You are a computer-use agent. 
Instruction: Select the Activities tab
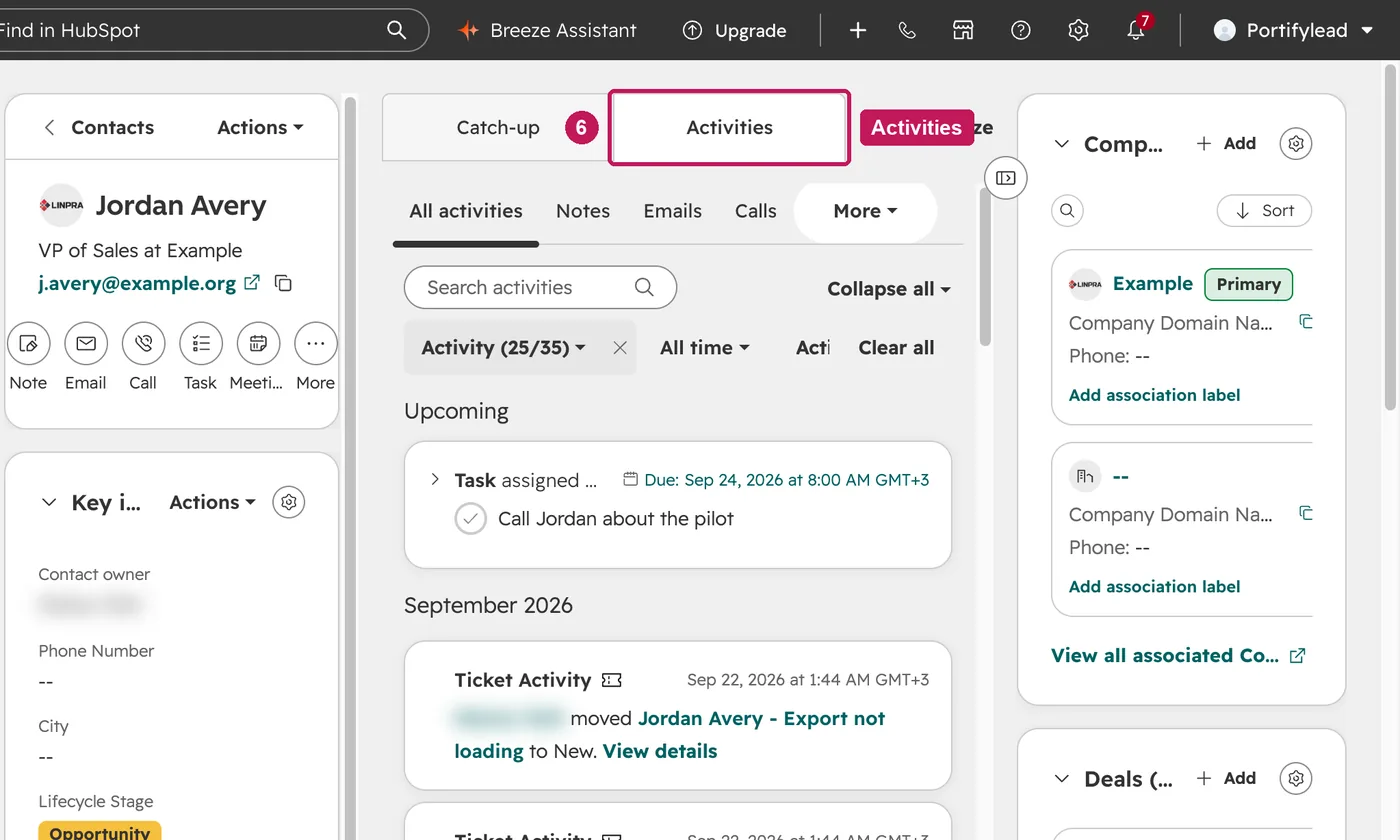pyautogui.click(x=730, y=127)
